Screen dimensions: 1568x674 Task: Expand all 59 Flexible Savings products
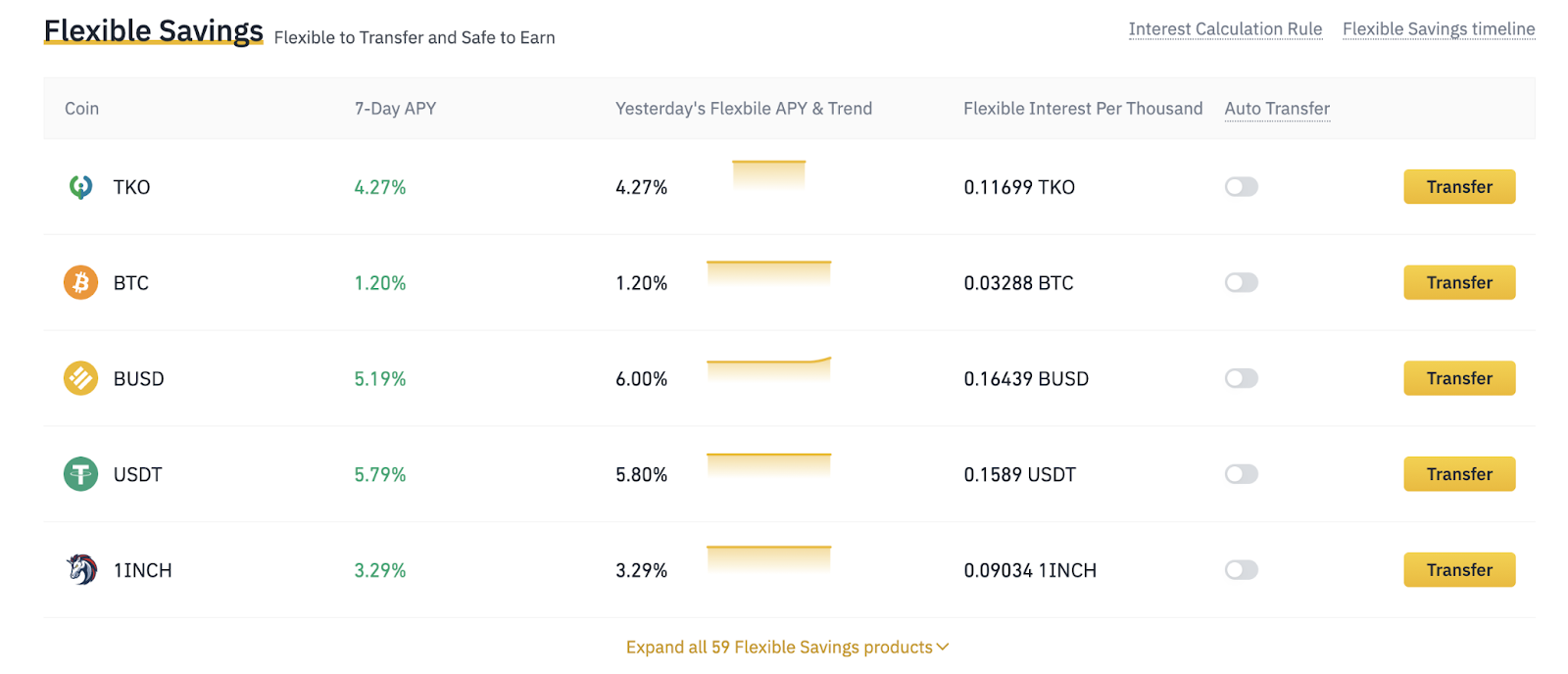coord(787,648)
